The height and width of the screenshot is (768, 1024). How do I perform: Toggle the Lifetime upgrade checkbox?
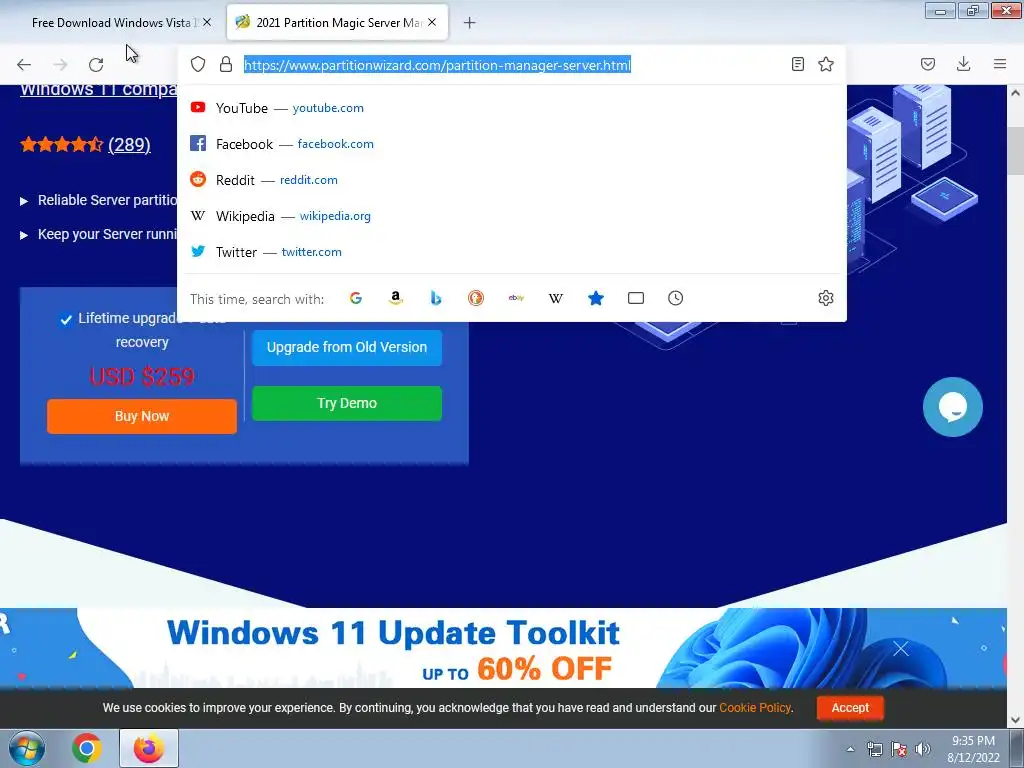coord(66,319)
